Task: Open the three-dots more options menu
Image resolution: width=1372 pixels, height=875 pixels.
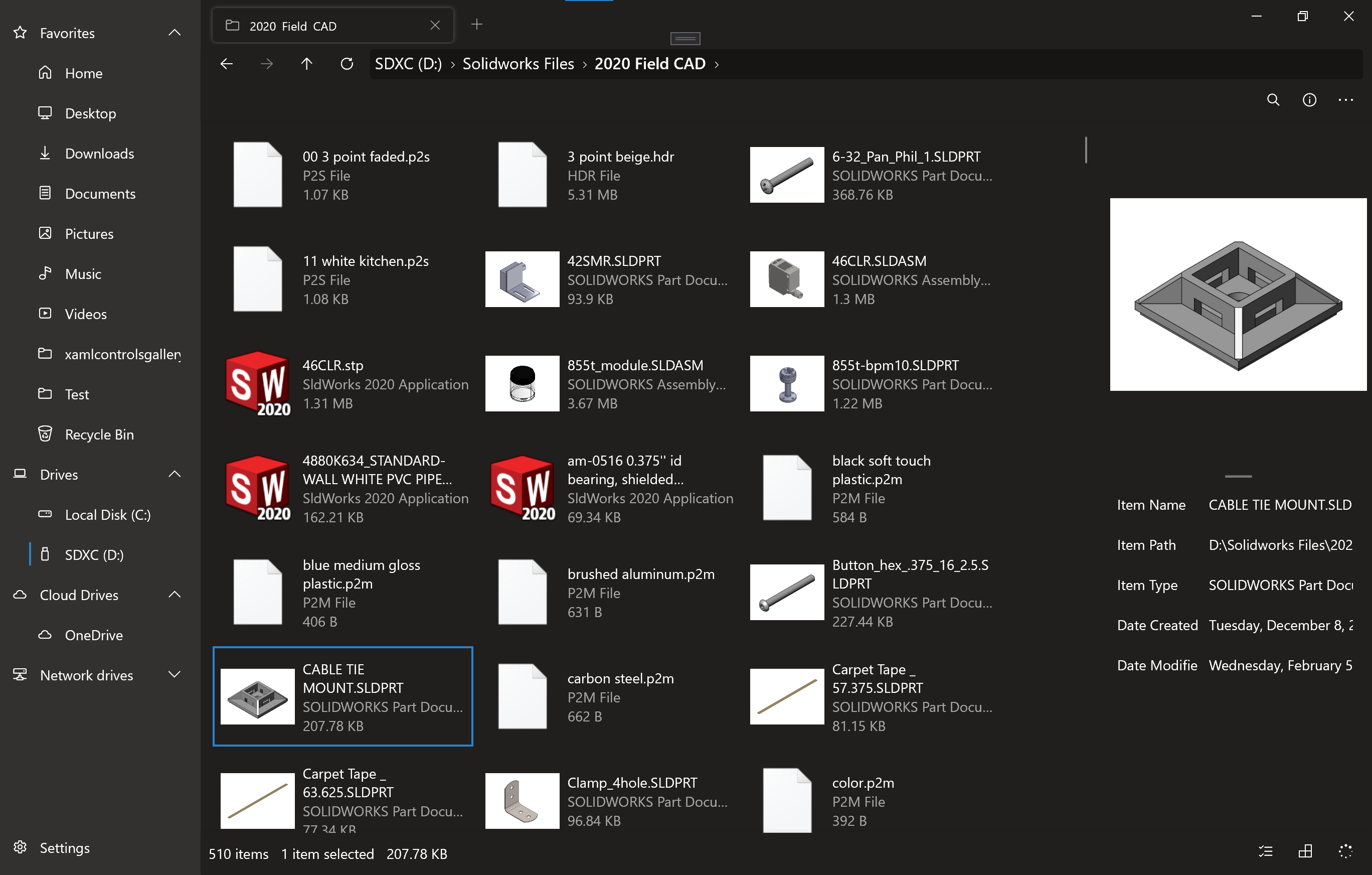Action: [x=1345, y=100]
